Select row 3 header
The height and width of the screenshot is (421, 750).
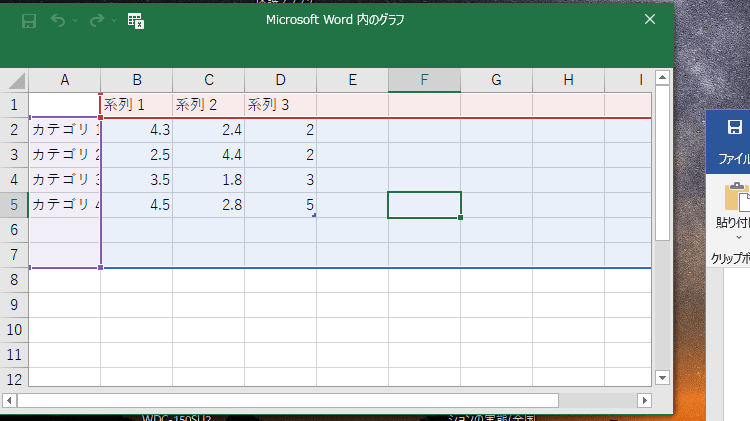[14, 155]
